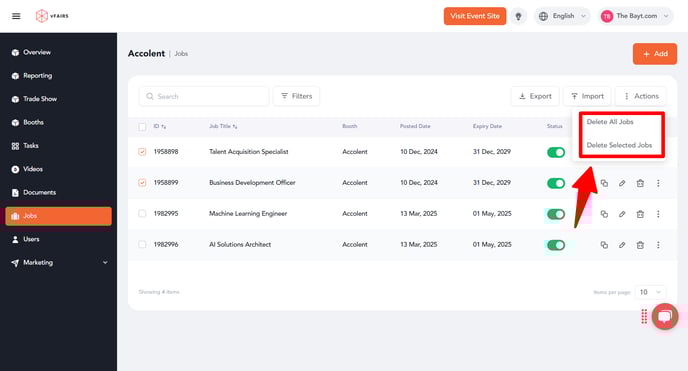Edit the Business Development Officer job
The image size is (688, 371).
(622, 183)
